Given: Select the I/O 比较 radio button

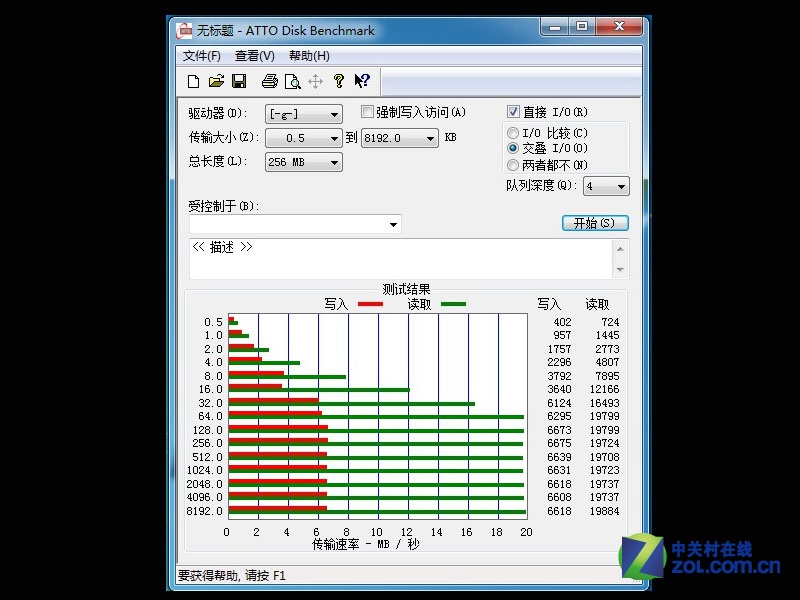Looking at the screenshot, I should click(514, 133).
